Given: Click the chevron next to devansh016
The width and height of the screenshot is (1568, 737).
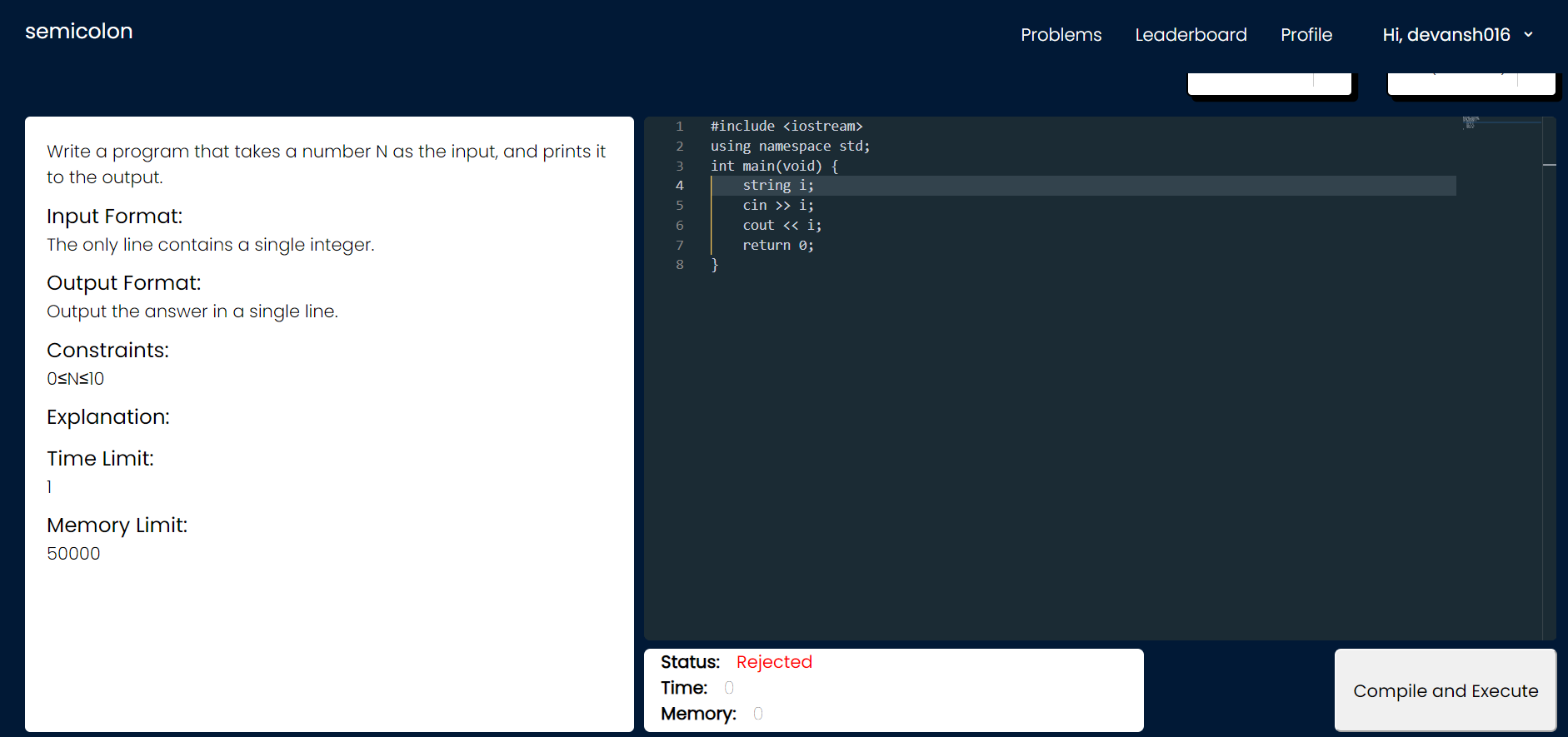Looking at the screenshot, I should pos(1528,35).
